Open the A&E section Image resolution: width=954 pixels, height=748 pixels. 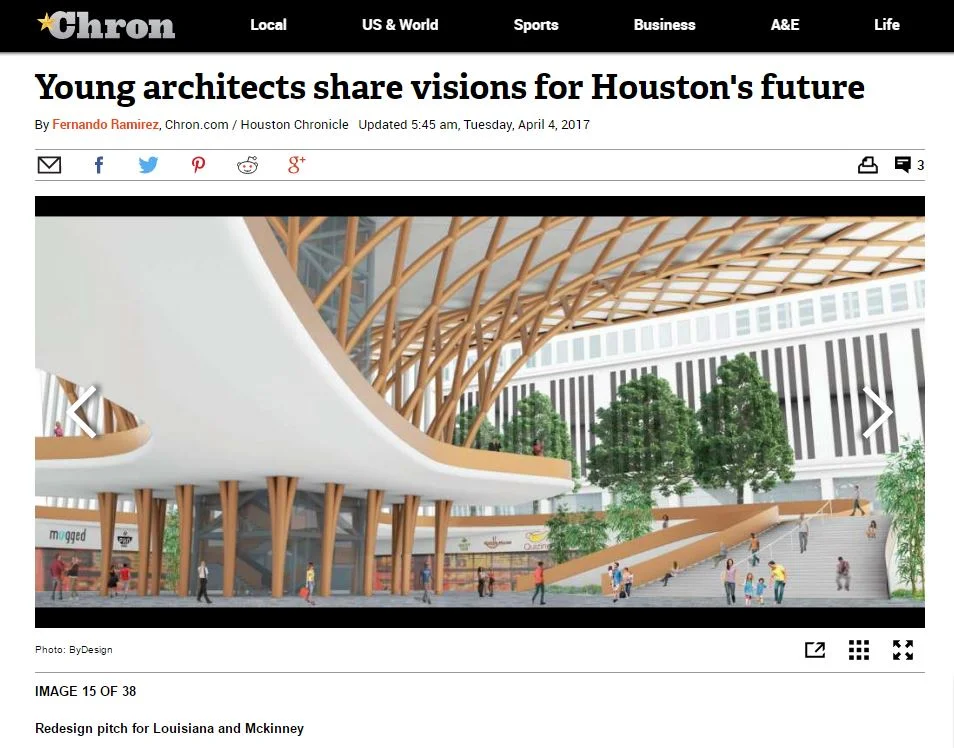pyautogui.click(x=785, y=25)
